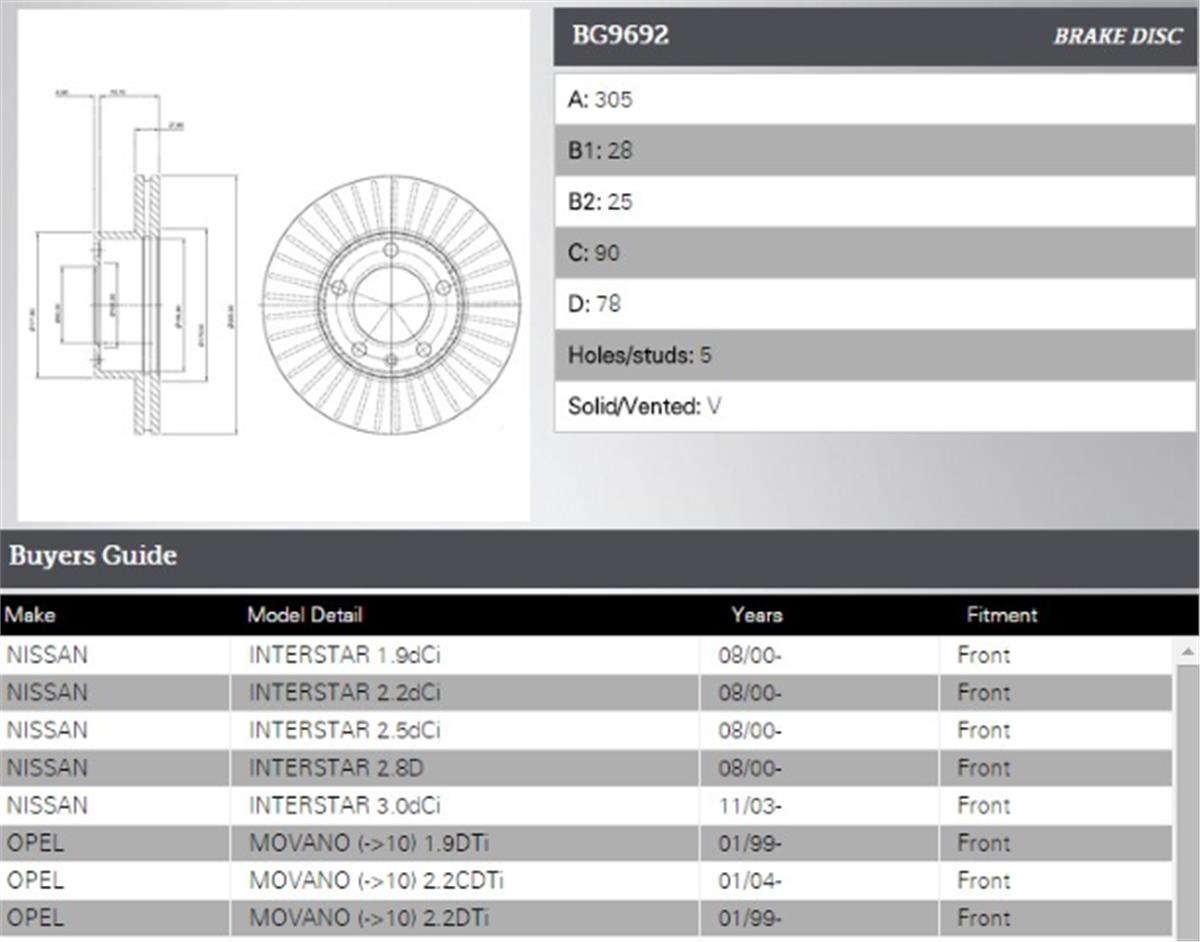Viewport: 1200px width, 942px height.
Task: Select INTERSTAR 2.2dCi model cell
Action: [465, 693]
